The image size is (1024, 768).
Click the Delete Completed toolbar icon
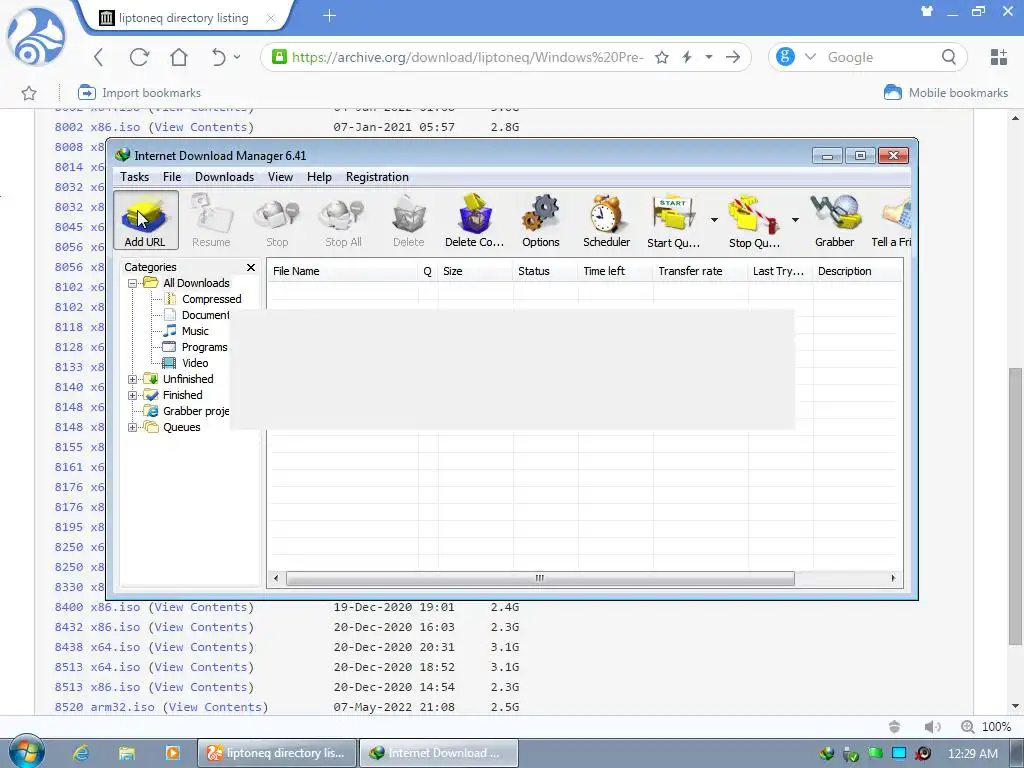coord(475,220)
